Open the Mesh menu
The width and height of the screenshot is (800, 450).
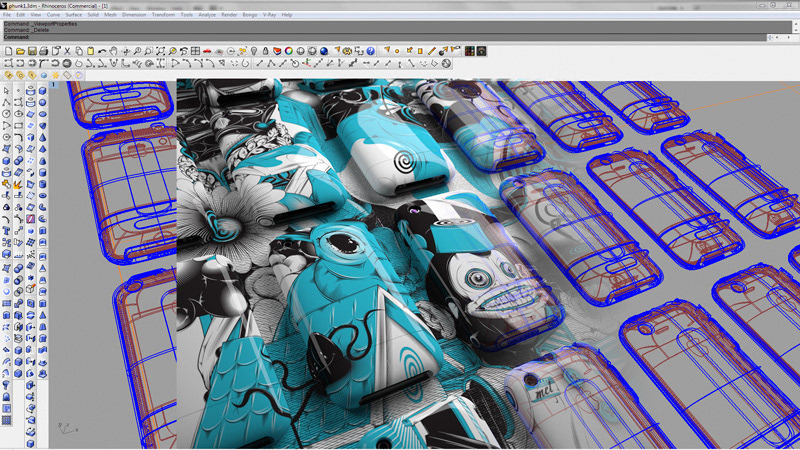110,15
